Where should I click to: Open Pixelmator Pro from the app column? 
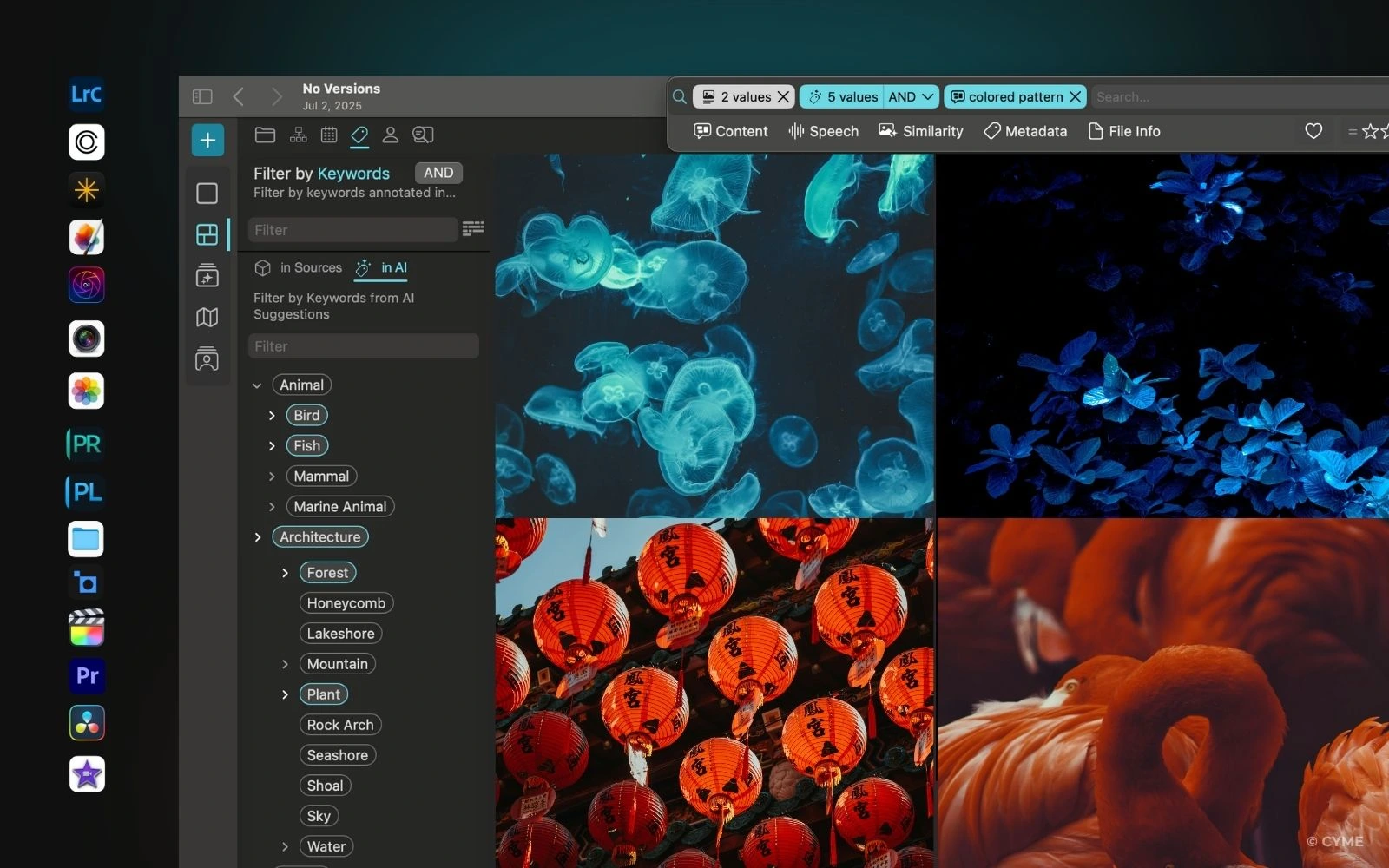pos(87,237)
